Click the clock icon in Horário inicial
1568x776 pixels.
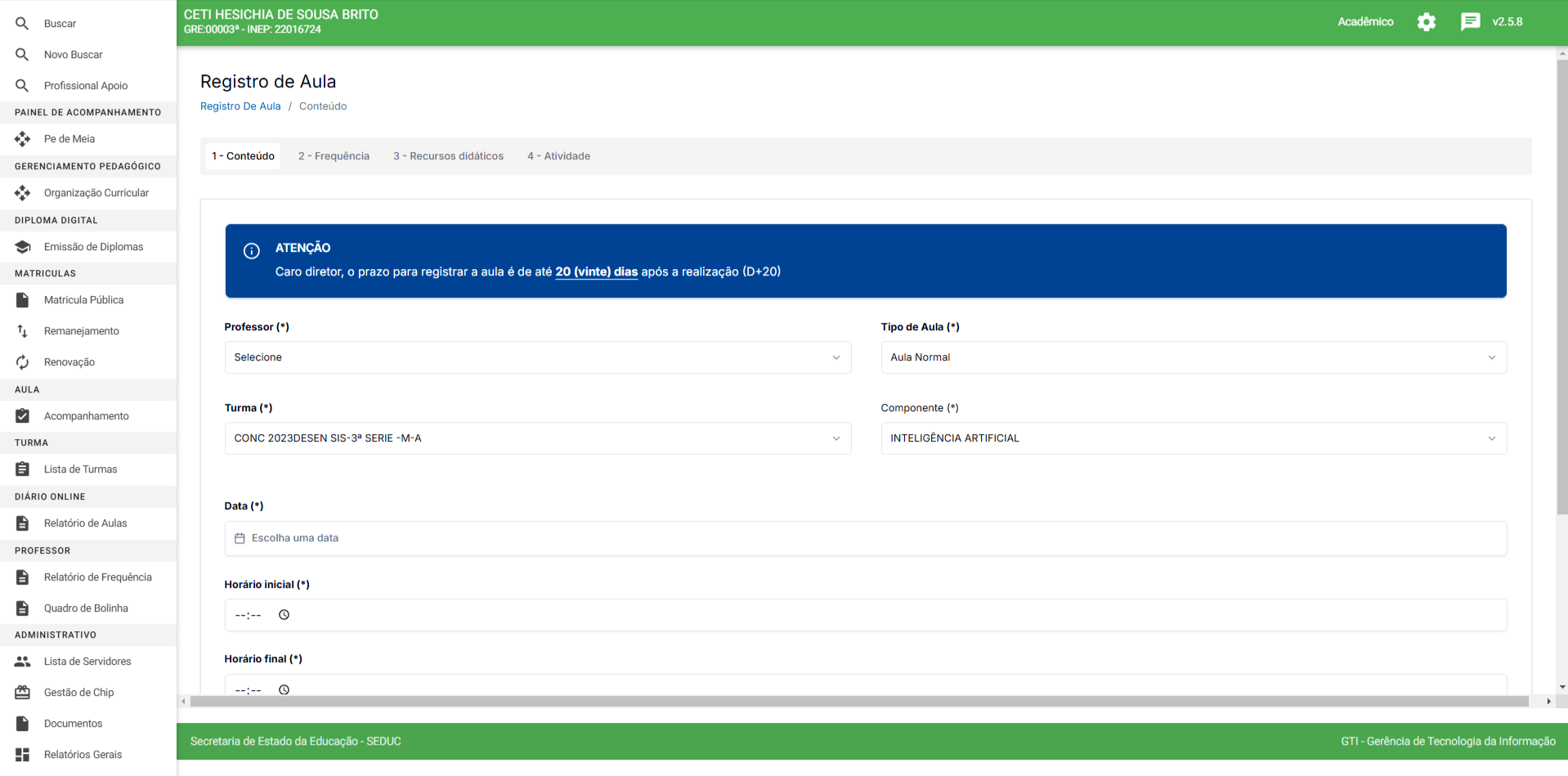[284, 615]
